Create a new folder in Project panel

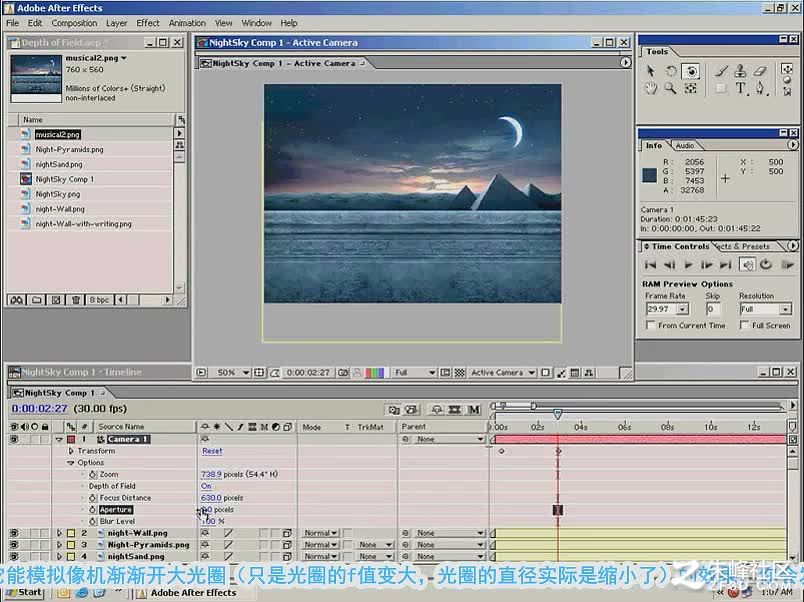(36, 300)
